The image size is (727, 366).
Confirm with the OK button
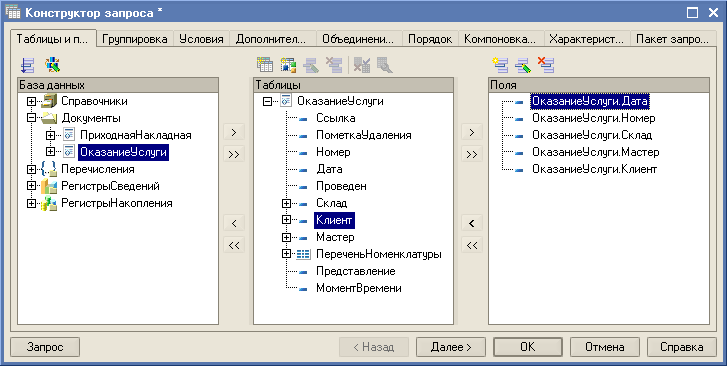[528, 347]
